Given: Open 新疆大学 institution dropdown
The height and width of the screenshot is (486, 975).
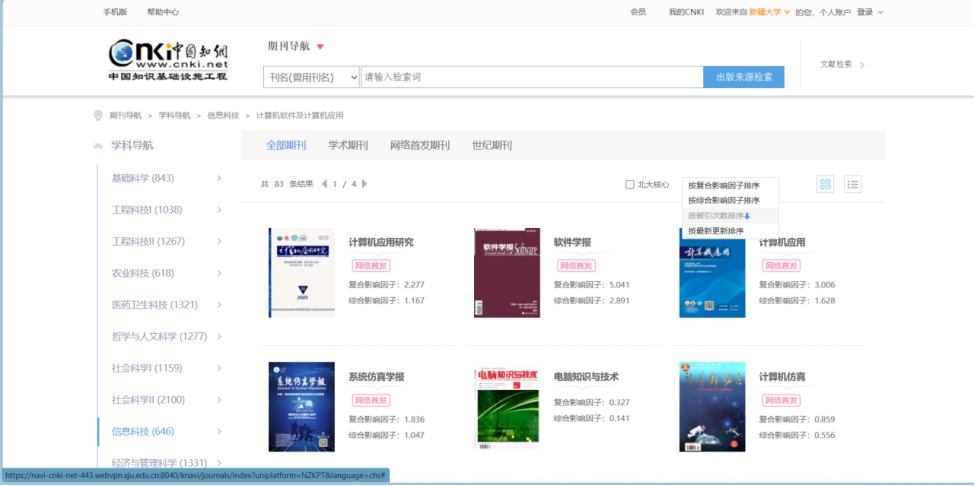Looking at the screenshot, I should (787, 12).
